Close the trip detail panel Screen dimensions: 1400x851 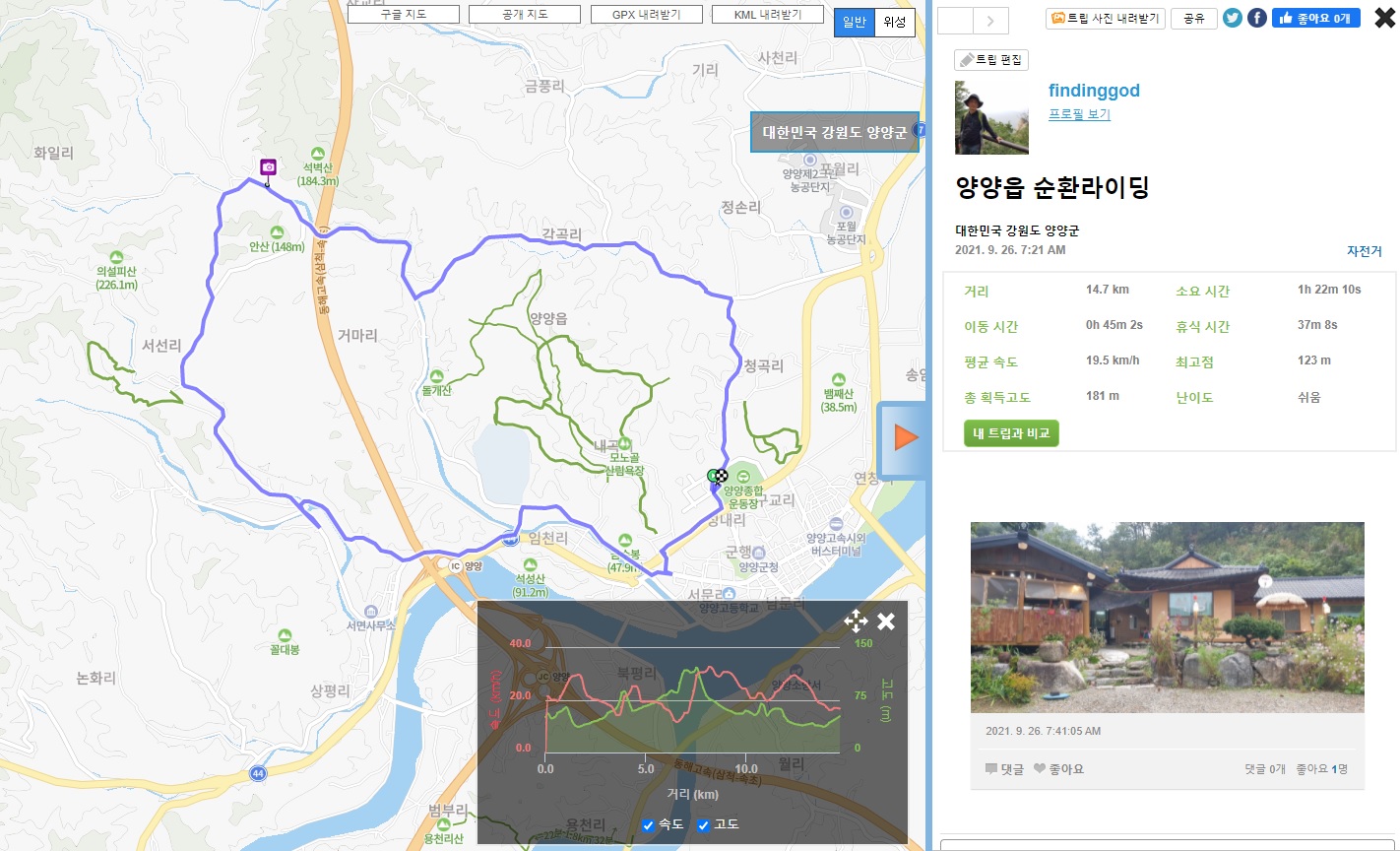pyautogui.click(x=1384, y=18)
